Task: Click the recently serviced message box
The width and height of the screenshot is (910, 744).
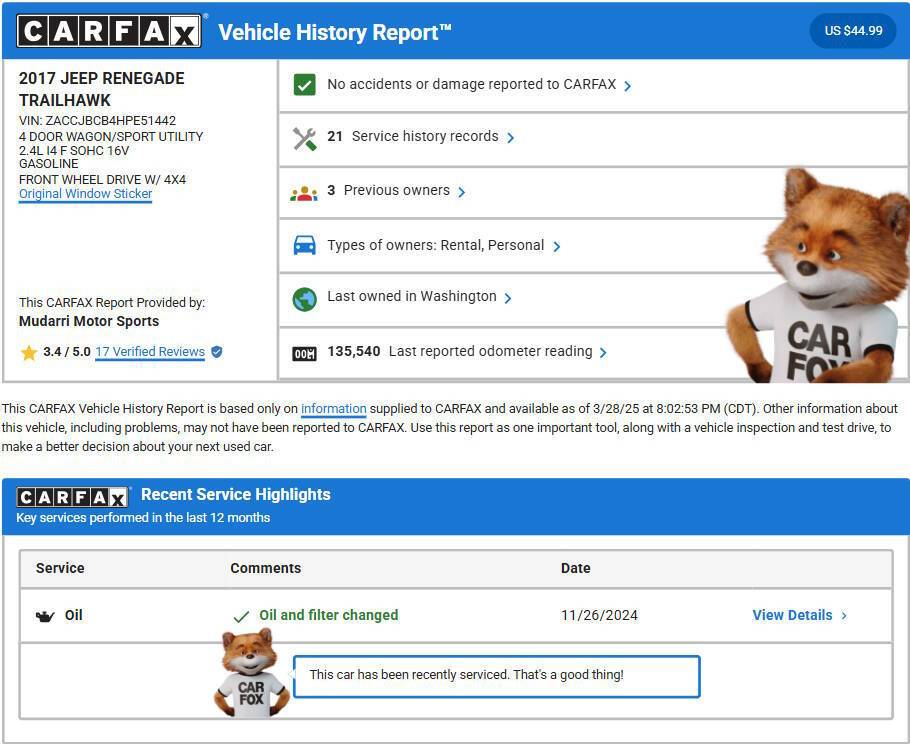Action: 497,676
